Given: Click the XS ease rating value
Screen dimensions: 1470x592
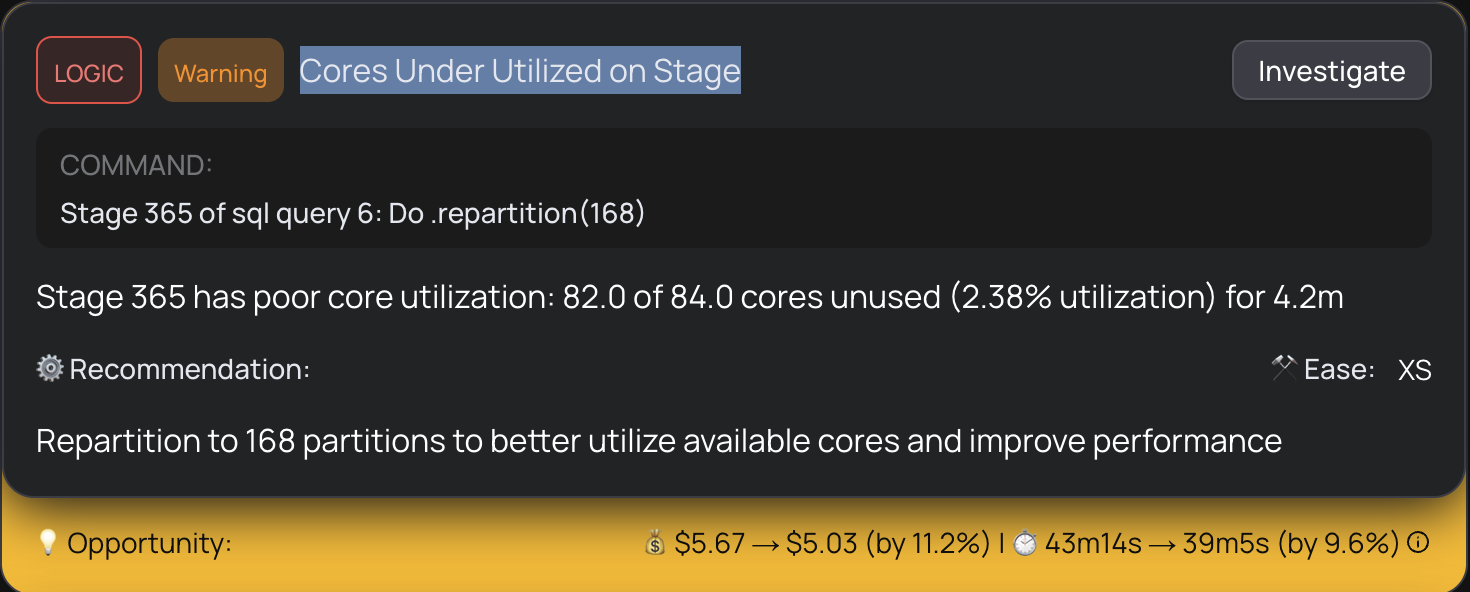Looking at the screenshot, I should coord(1414,369).
